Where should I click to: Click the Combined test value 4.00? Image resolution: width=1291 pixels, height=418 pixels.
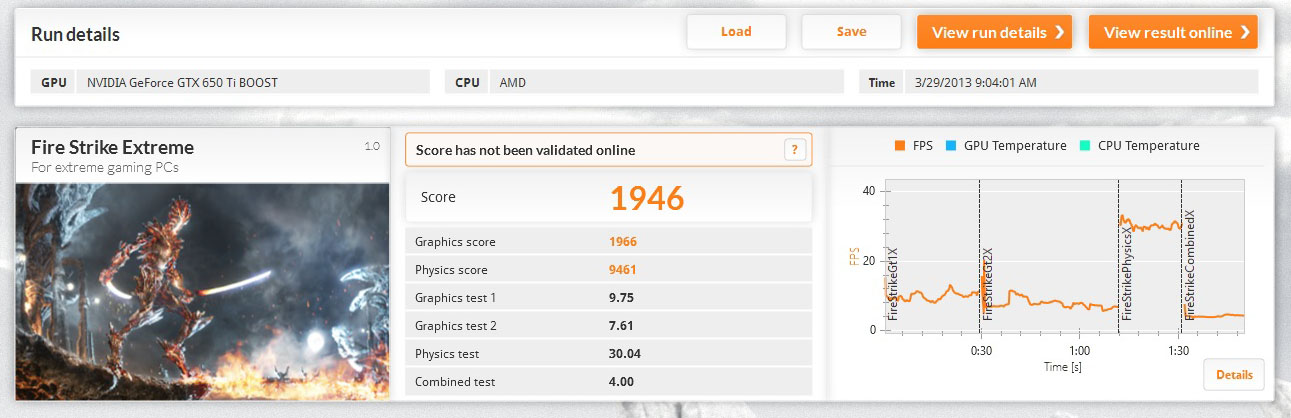click(621, 382)
